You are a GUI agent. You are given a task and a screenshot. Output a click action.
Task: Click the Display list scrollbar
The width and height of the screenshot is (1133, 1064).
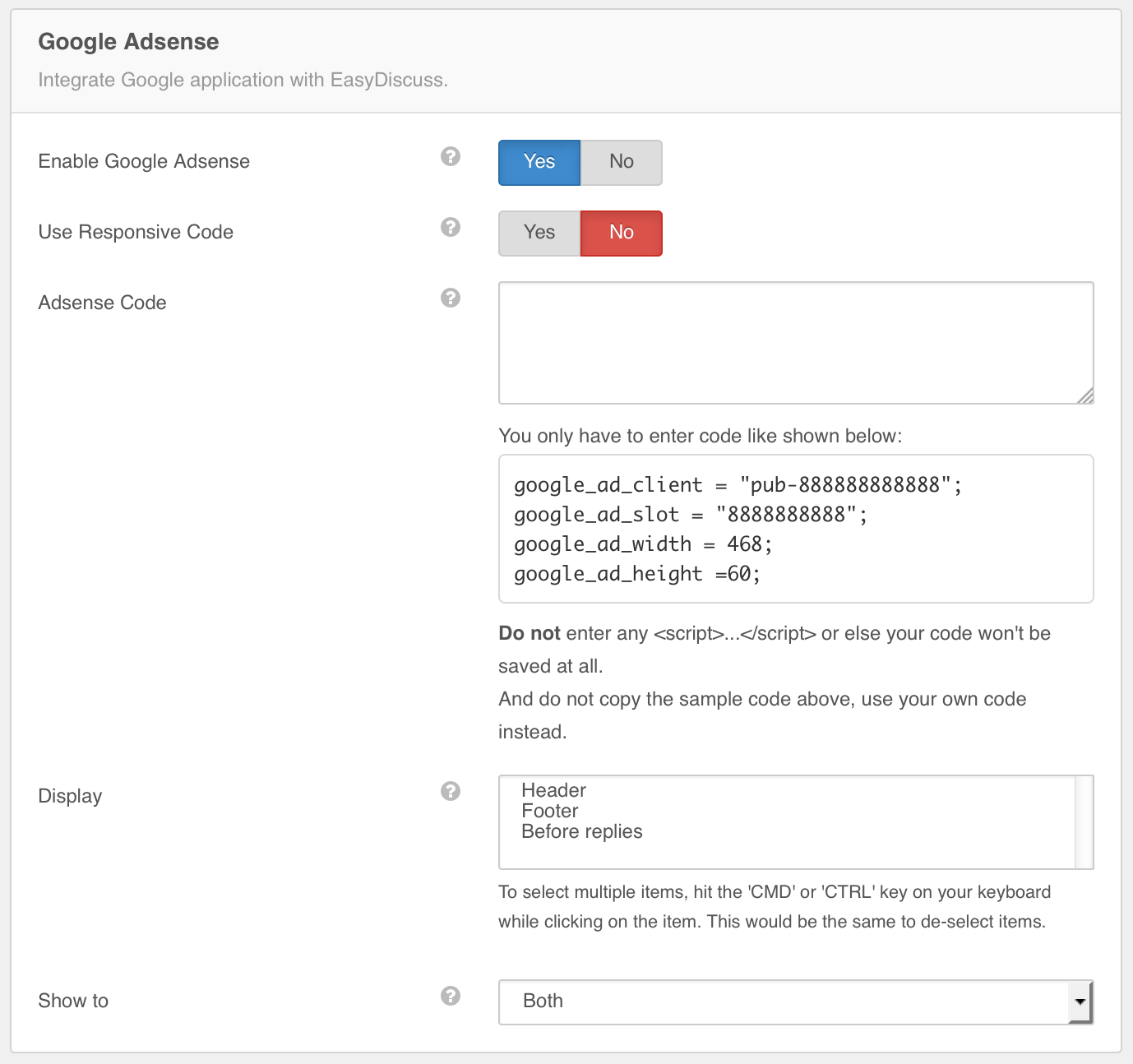point(1084,822)
